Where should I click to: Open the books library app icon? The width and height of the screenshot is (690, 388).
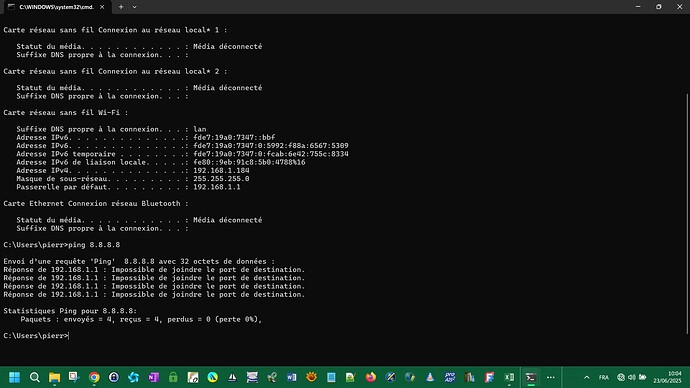[x=470, y=377]
